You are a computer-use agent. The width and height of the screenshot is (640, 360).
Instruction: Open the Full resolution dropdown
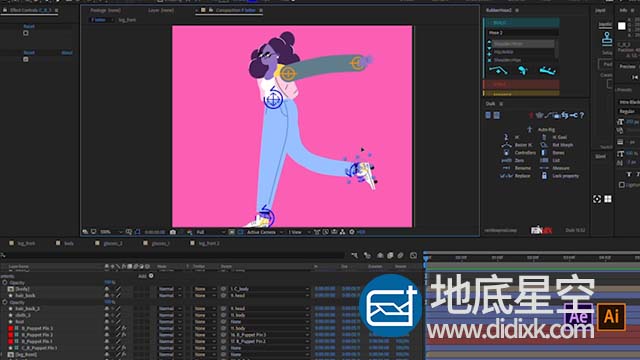[x=210, y=232]
